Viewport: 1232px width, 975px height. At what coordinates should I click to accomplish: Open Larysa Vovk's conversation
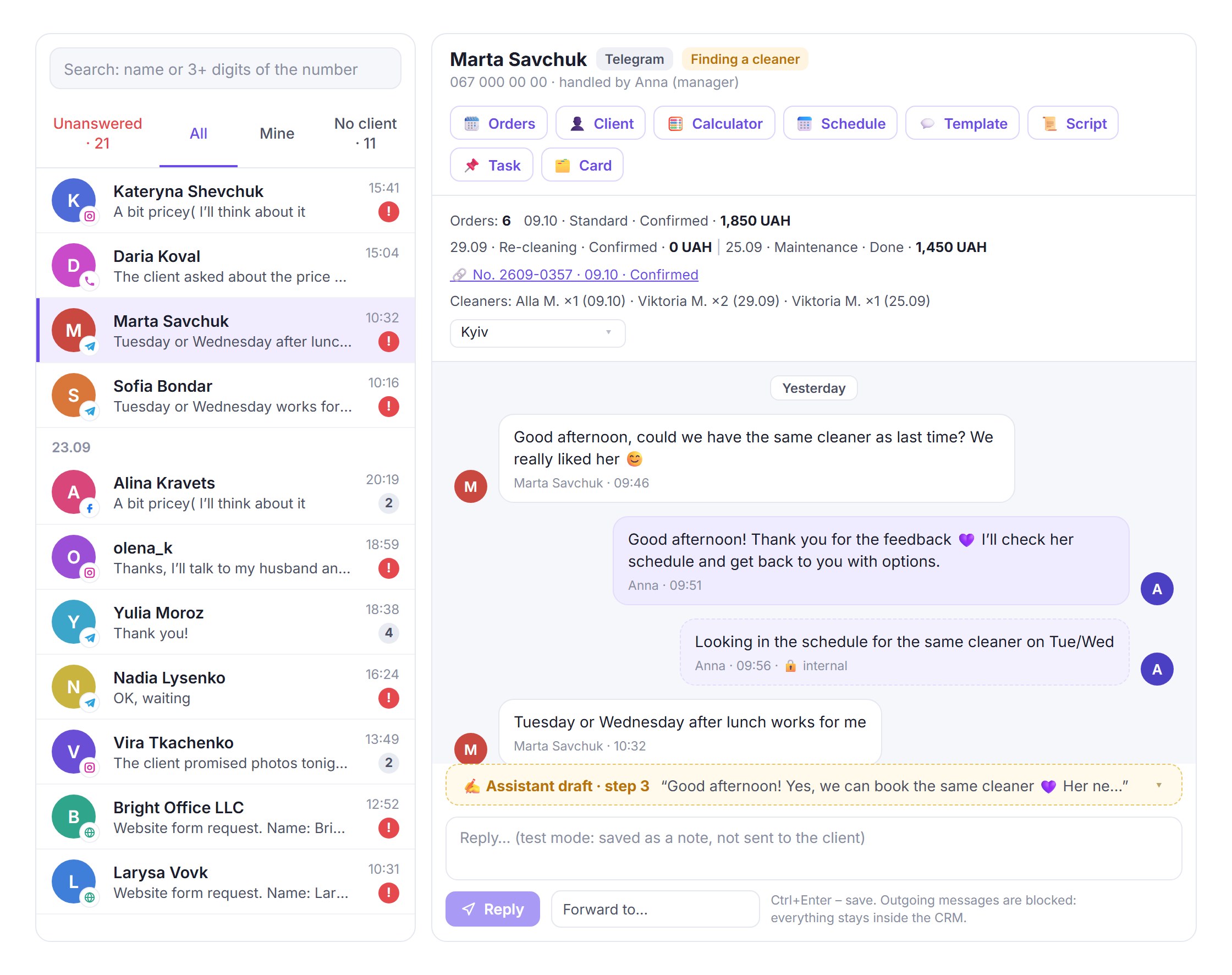point(226,882)
